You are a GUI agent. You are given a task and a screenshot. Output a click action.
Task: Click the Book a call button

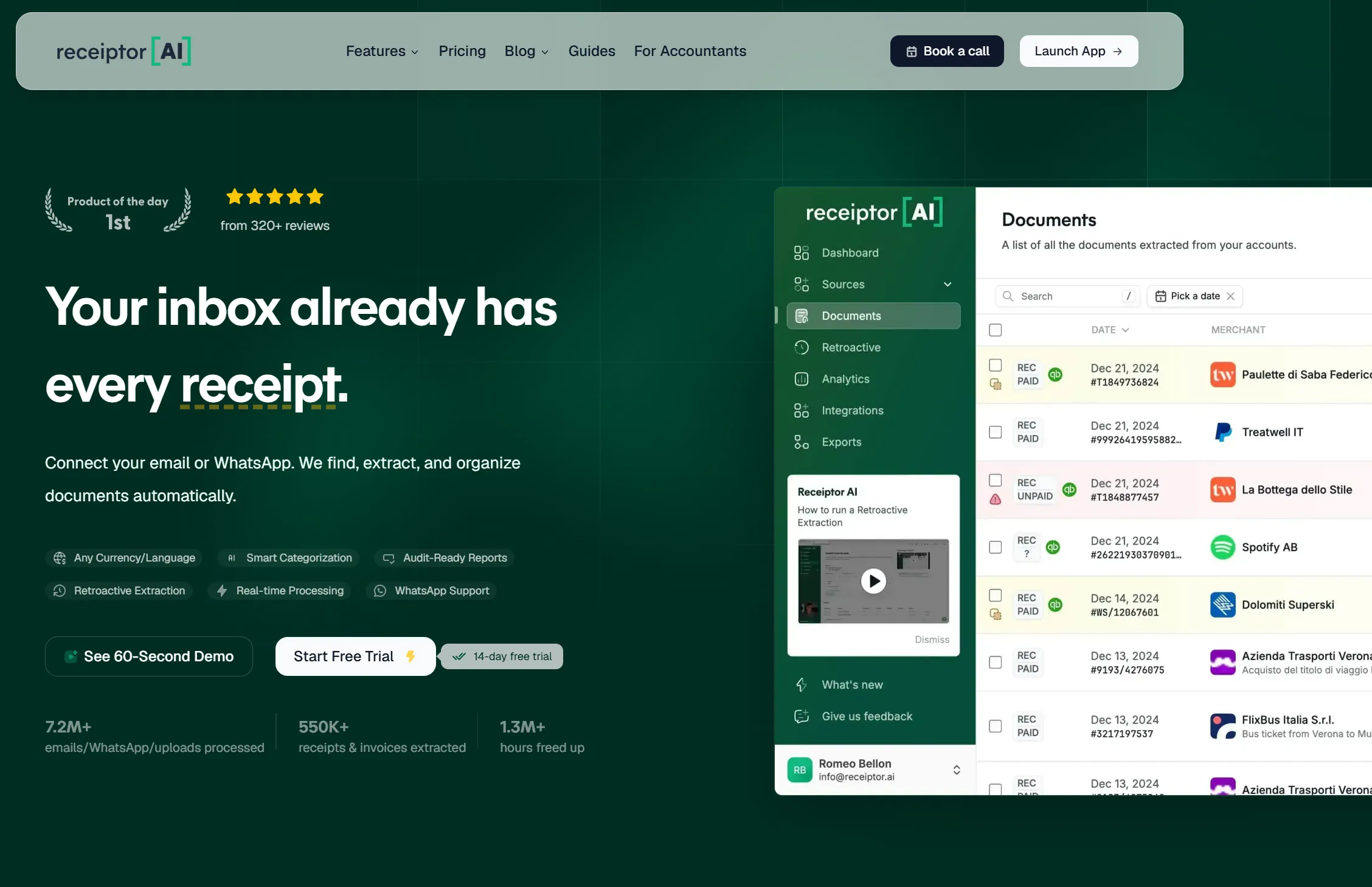point(947,51)
